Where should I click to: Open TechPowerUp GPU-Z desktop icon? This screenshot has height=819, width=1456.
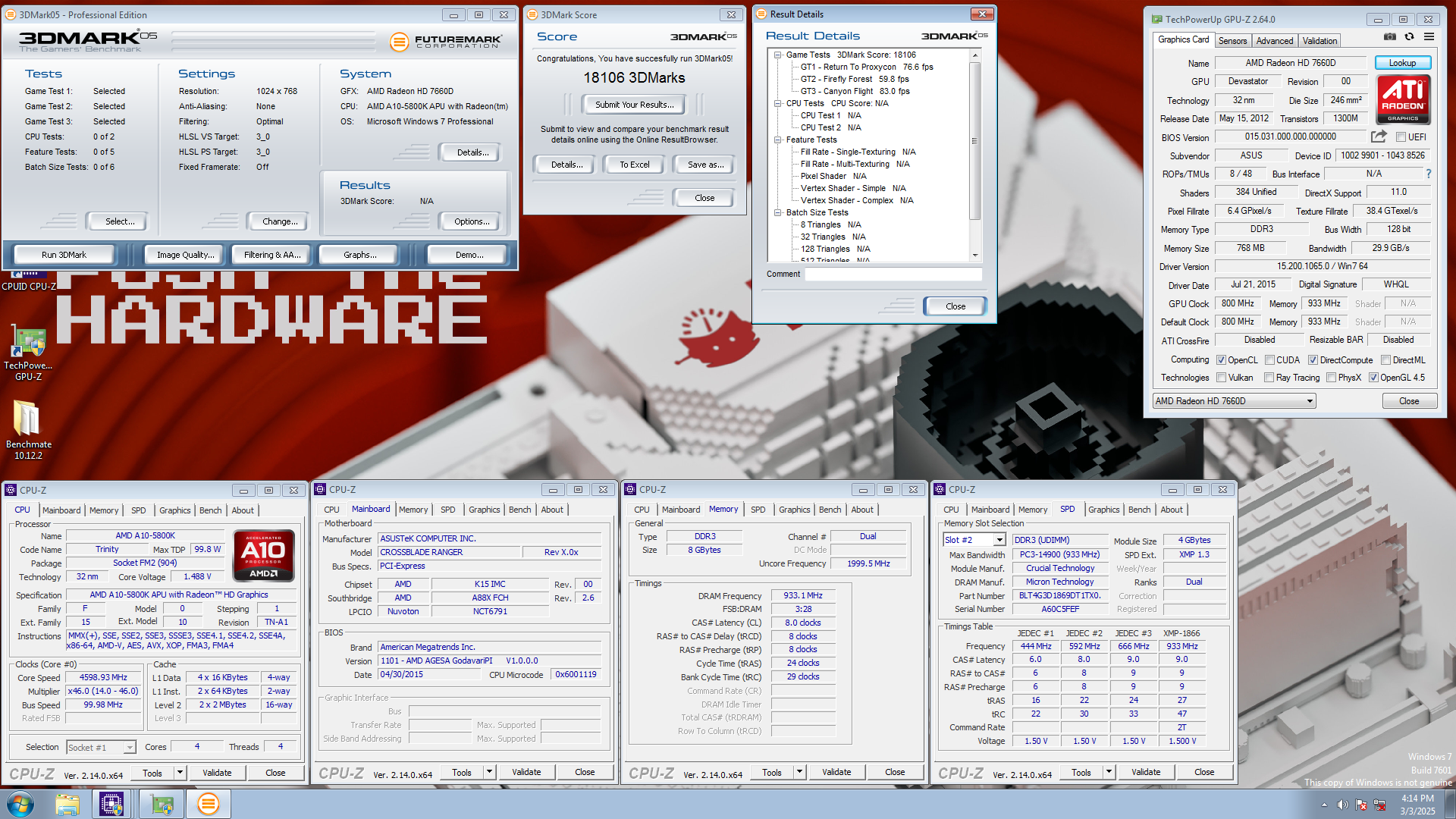point(28,353)
